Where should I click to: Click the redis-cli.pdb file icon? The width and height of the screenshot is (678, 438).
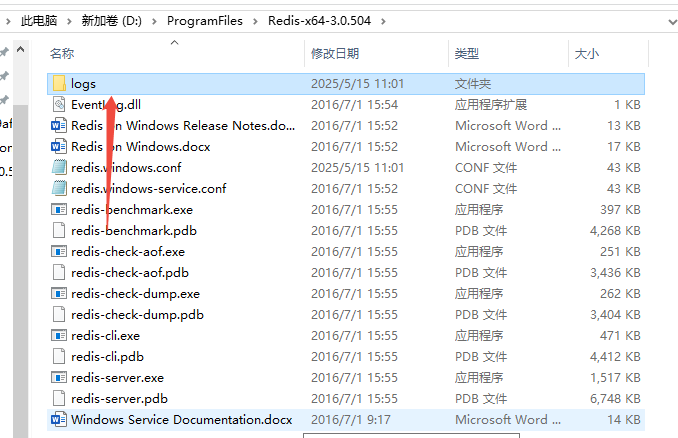coord(59,356)
